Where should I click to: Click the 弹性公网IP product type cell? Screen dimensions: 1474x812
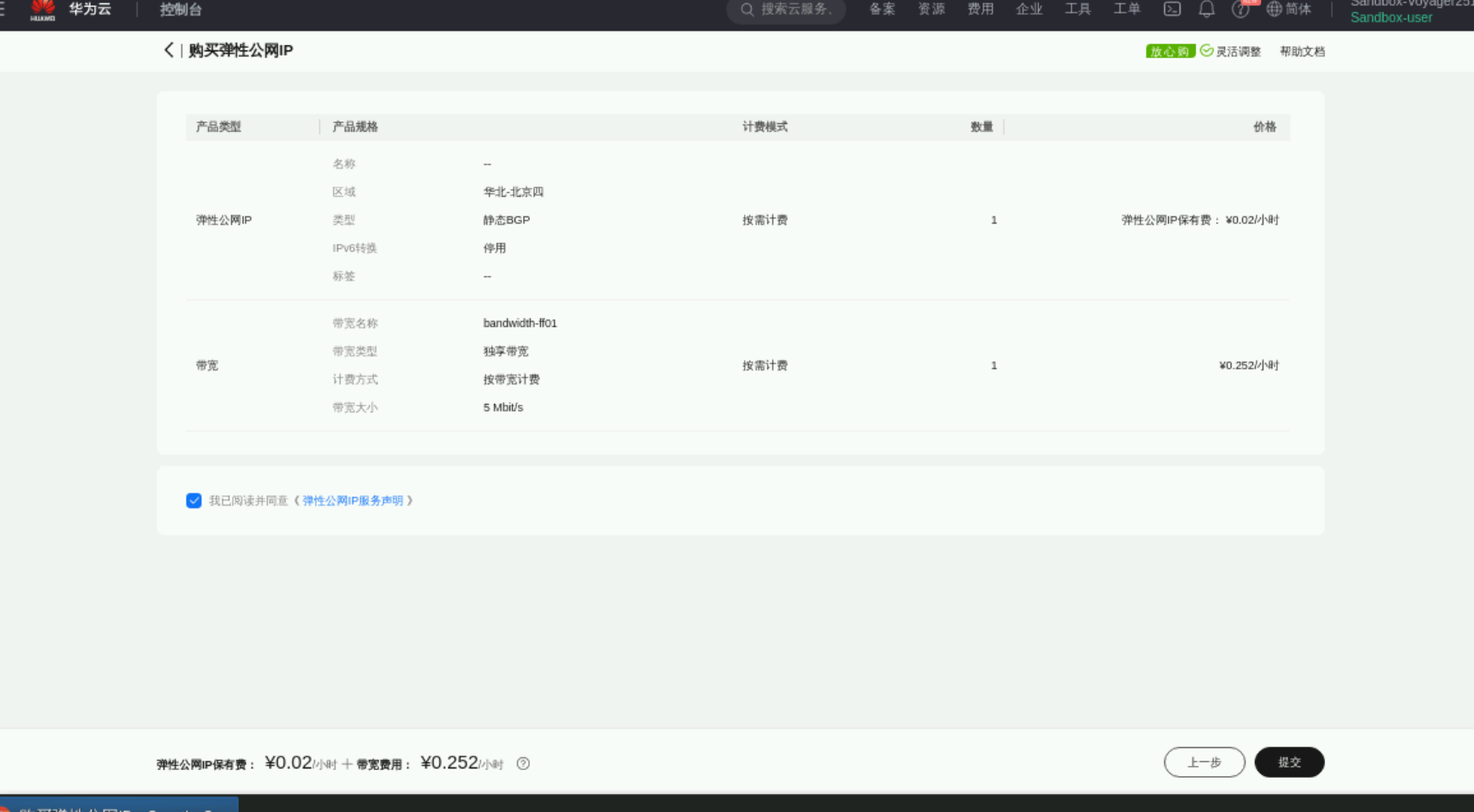(223, 220)
